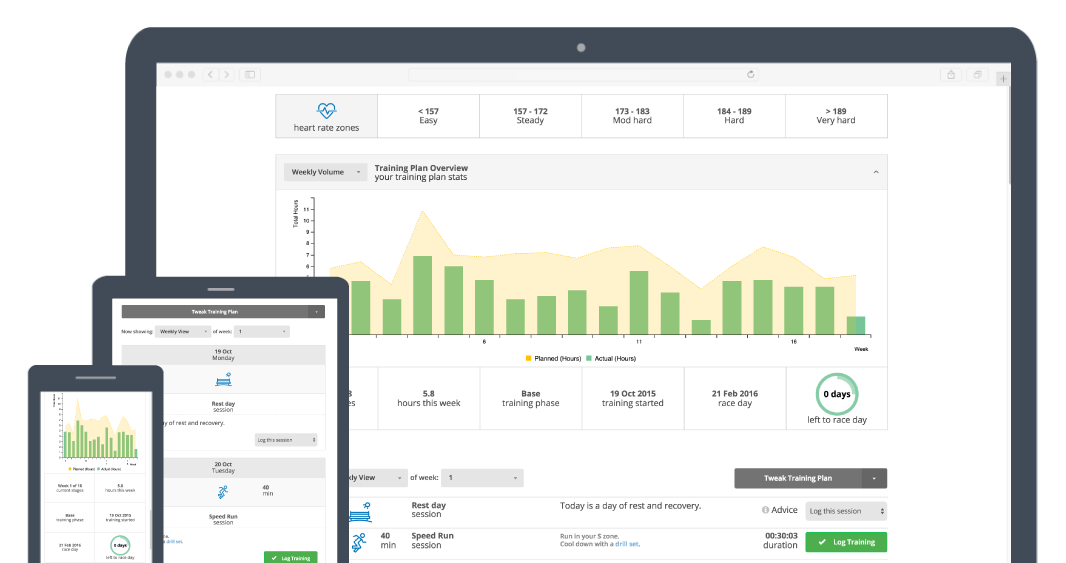Open the Weekly Volume dropdown
The width and height of the screenshot is (1066, 563).
326,172
